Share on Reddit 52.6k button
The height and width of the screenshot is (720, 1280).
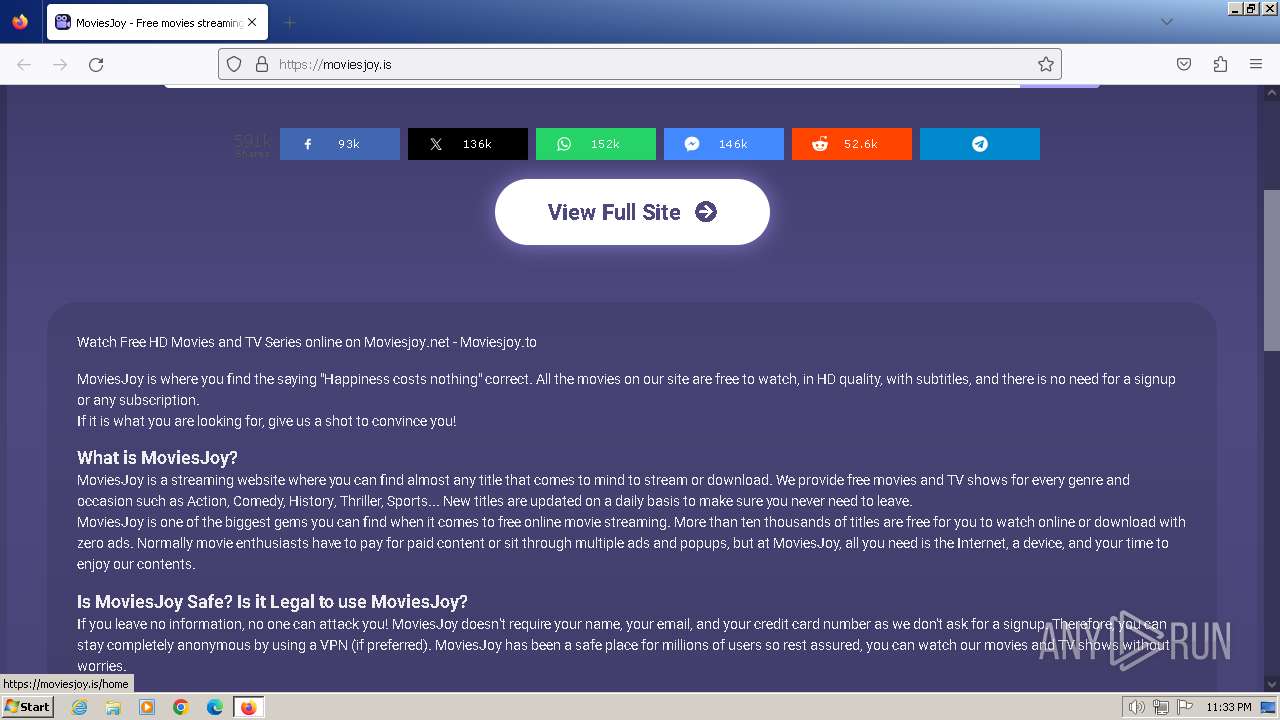(x=852, y=144)
